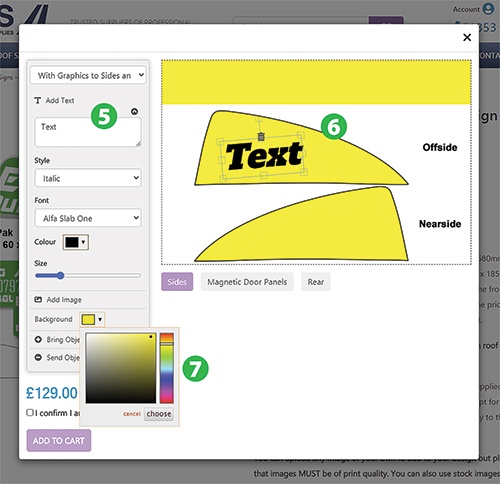Screen dimensions: 500x484
Task: Switch to the Rear tab
Action: tap(316, 282)
